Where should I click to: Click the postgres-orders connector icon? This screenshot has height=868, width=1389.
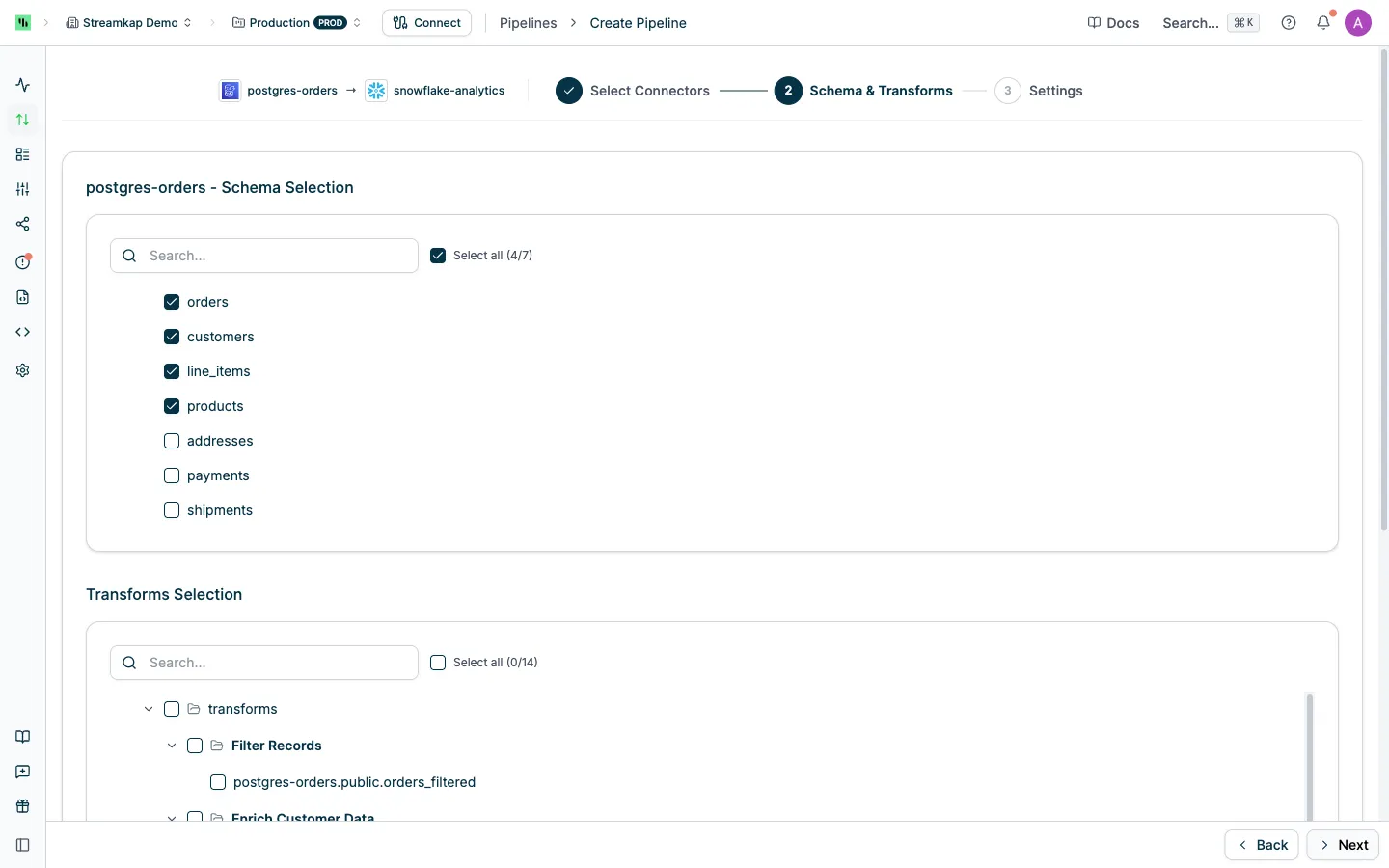(x=230, y=91)
